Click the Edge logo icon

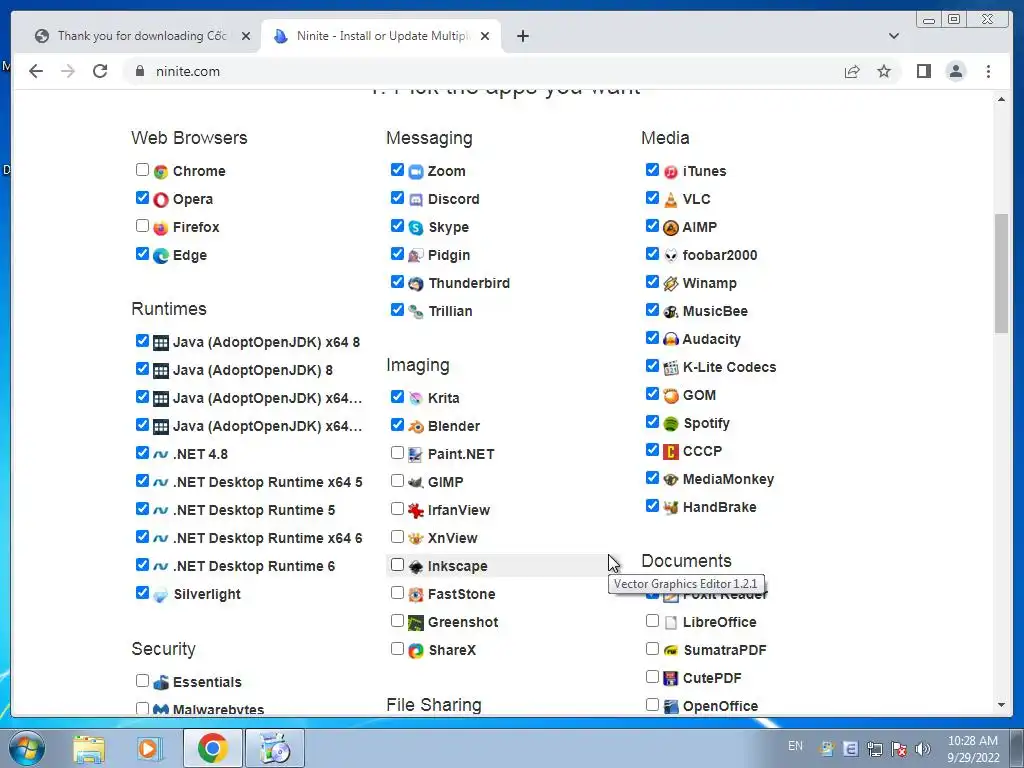tap(161, 256)
